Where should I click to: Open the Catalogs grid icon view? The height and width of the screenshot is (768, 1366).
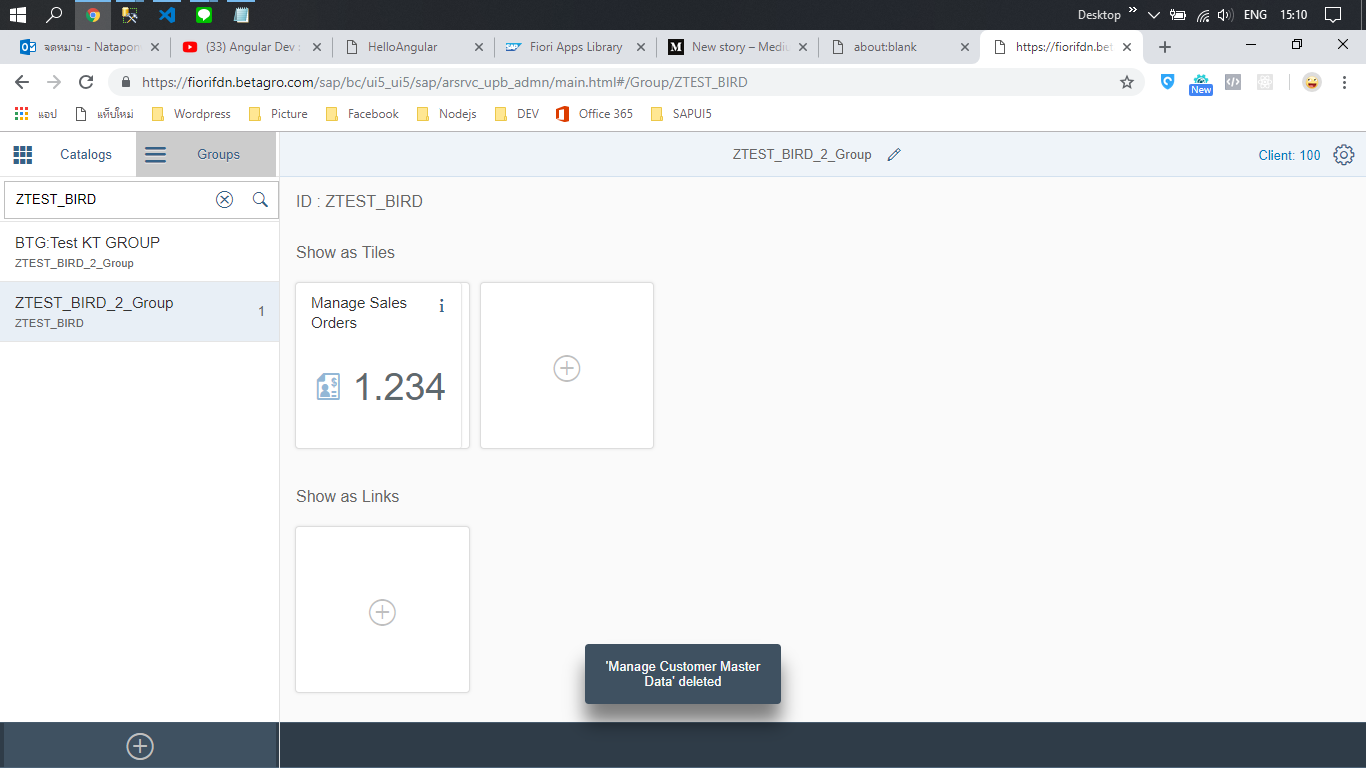click(22, 154)
